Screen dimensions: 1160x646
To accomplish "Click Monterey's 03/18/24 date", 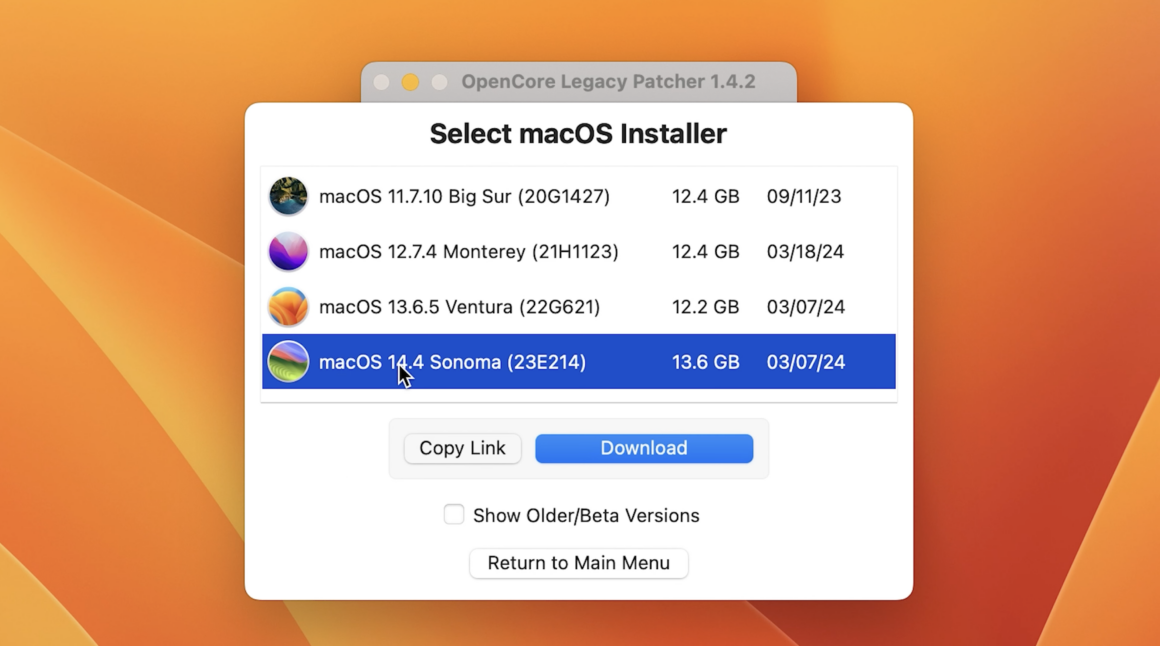I will point(805,252).
